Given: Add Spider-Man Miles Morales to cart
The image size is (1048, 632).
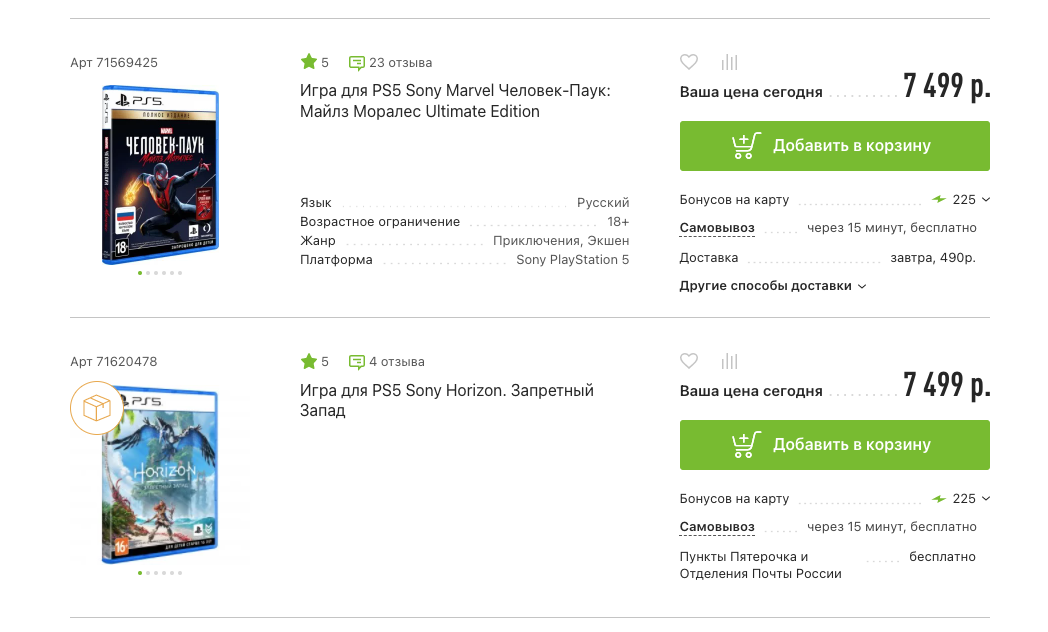Looking at the screenshot, I should [x=834, y=146].
